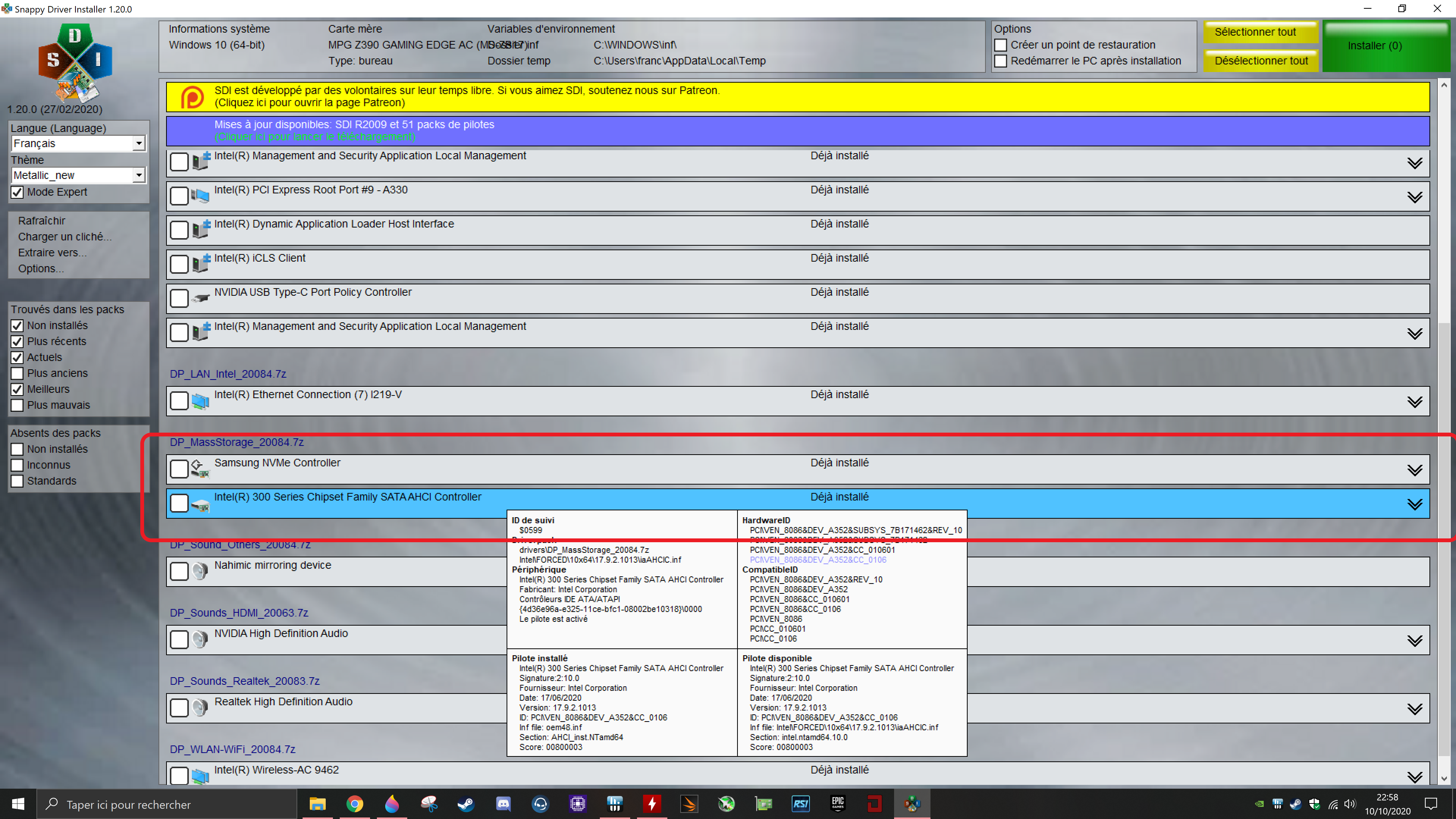
Task: Click the Intel Wireless-AC 9462 device icon
Action: [x=199, y=776]
